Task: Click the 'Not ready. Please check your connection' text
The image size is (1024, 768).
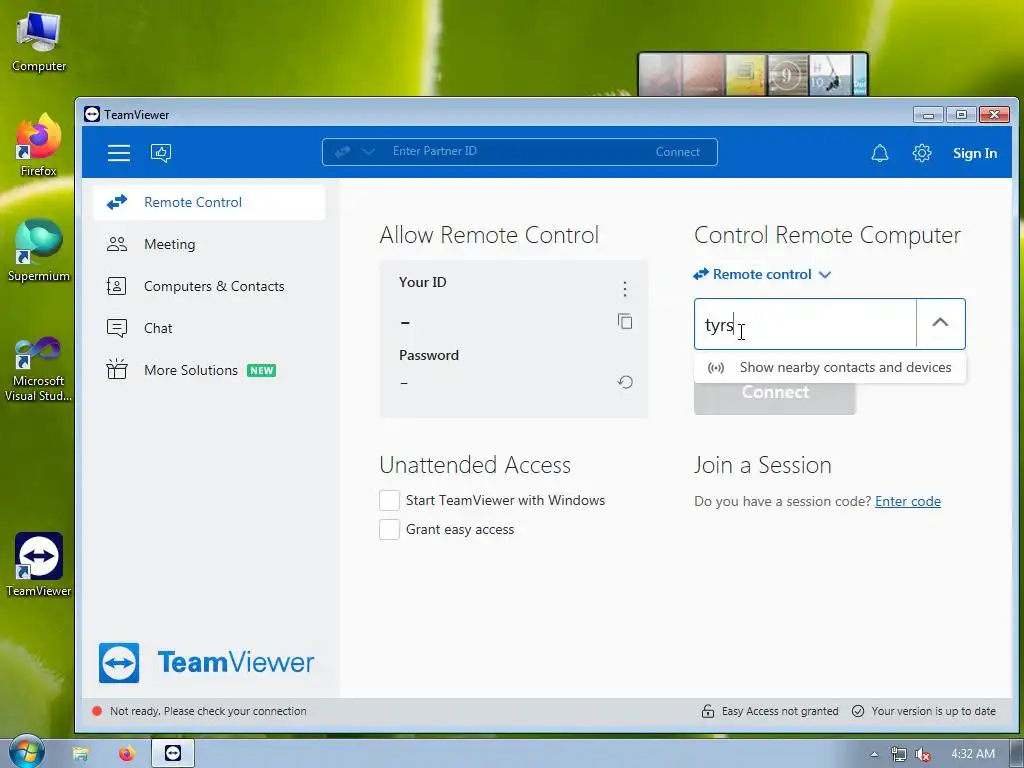Action: (208, 711)
